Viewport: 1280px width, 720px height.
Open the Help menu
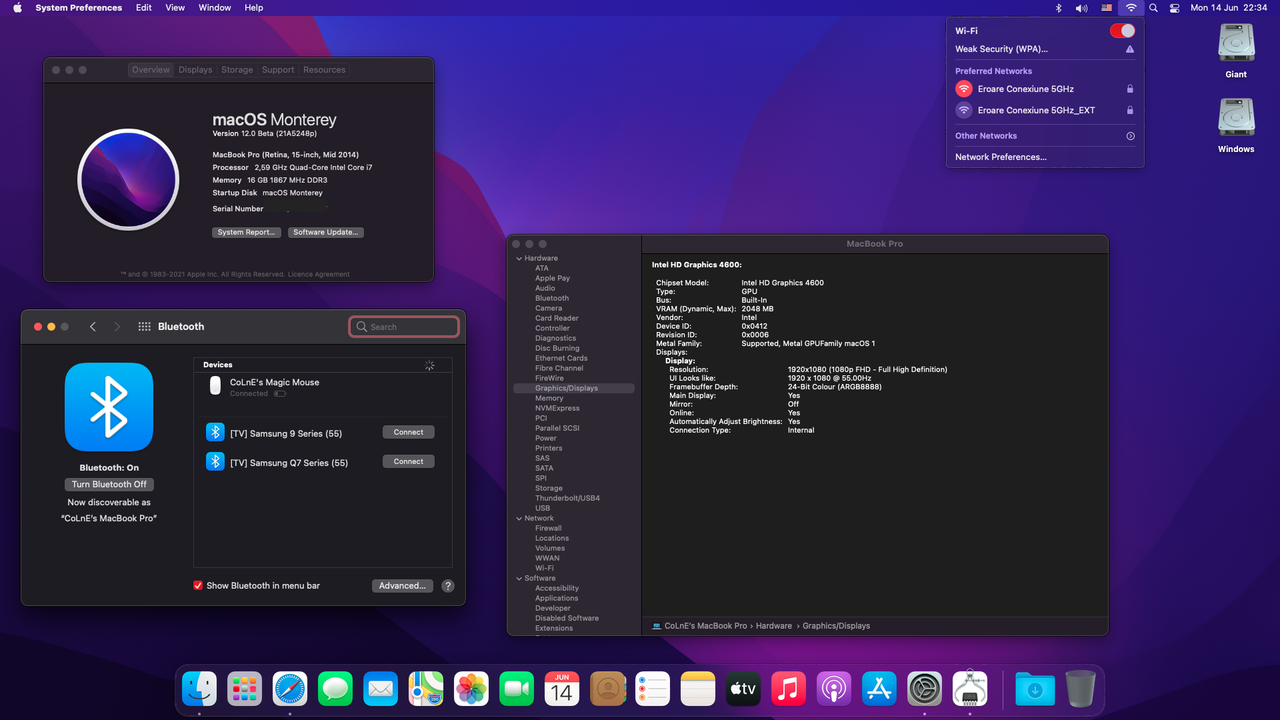254,7
